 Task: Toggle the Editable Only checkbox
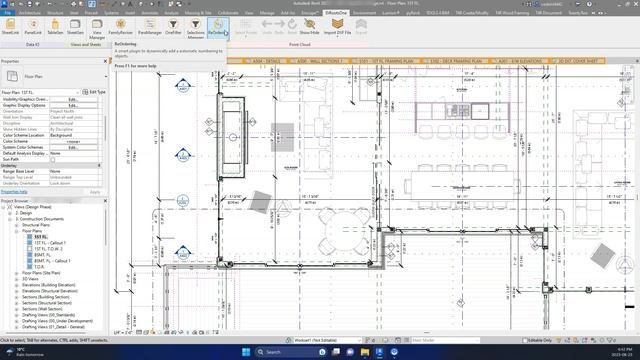525,340
